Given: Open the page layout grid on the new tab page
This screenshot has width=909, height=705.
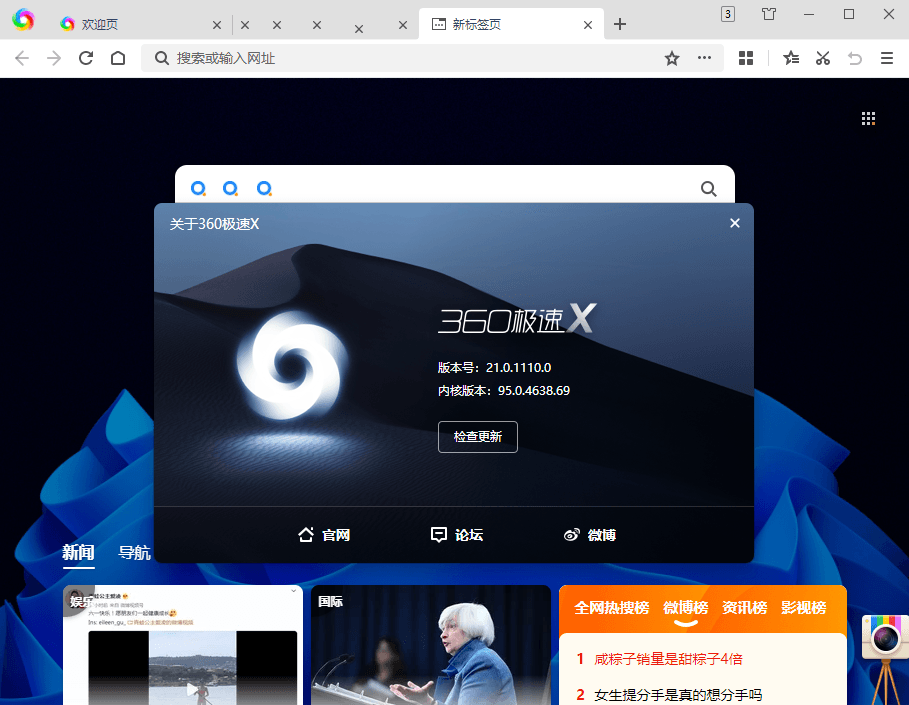Looking at the screenshot, I should click(x=868, y=117).
